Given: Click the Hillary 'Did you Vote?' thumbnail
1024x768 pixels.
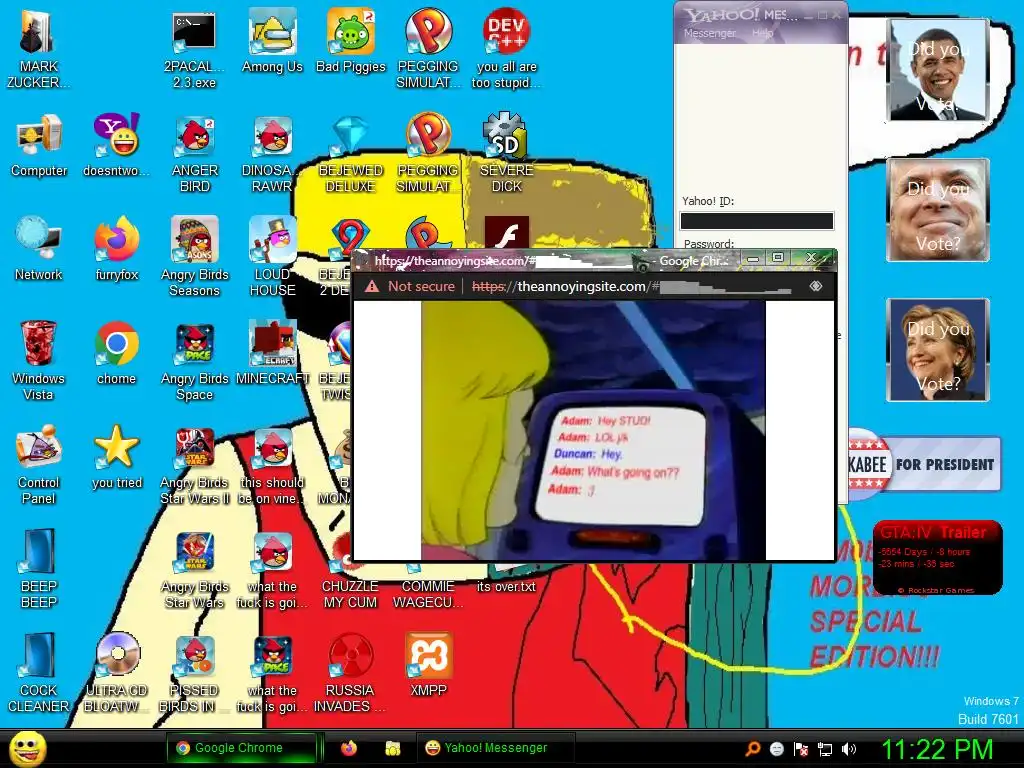Looking at the screenshot, I should 938,349.
